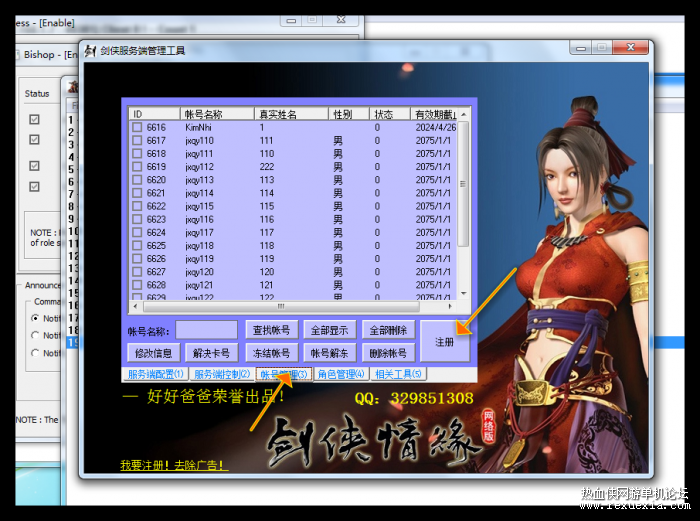The image size is (700, 521).
Task: Click the horizontal scroll-left arrow of account list
Action: click(136, 306)
